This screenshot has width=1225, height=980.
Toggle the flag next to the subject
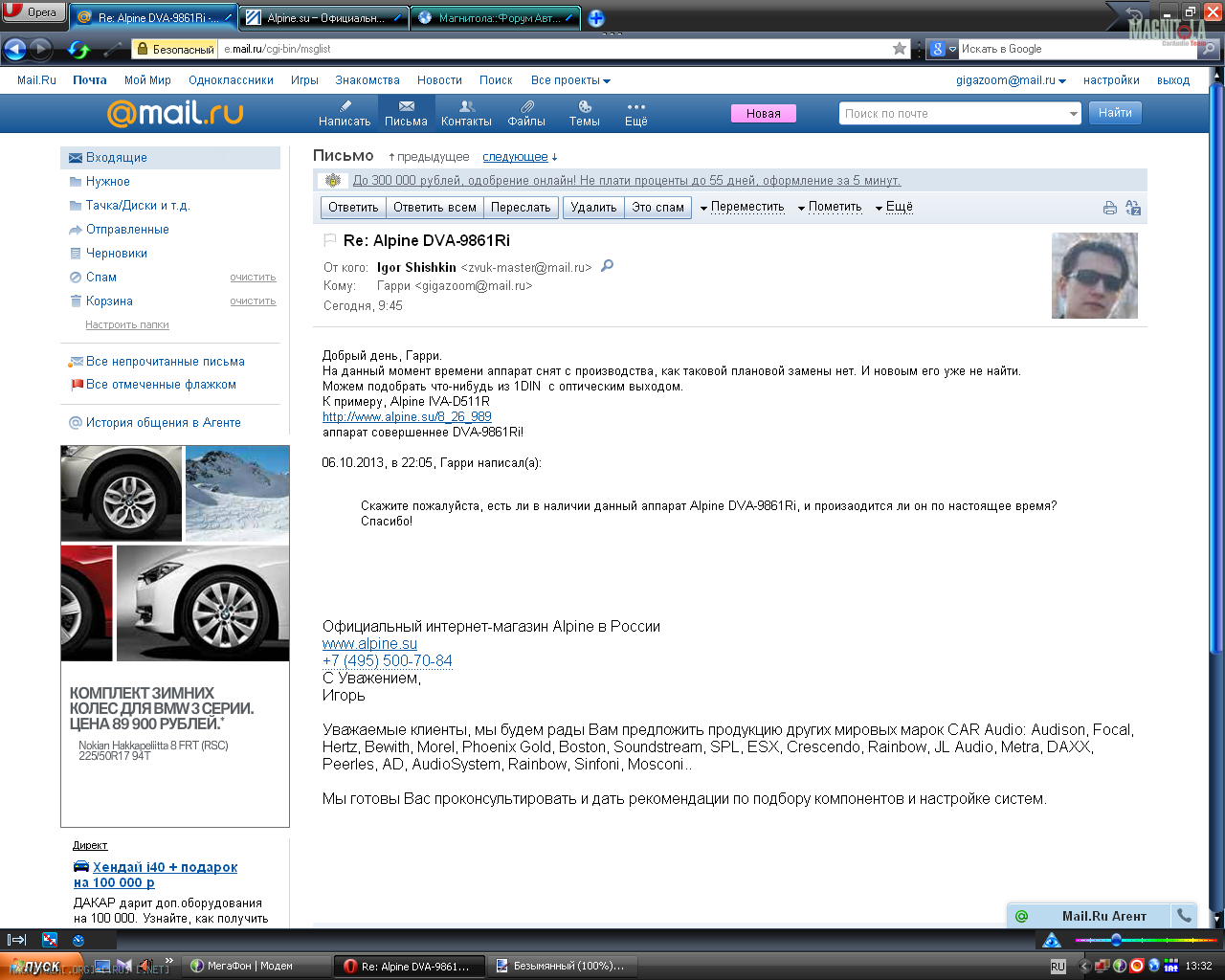coord(329,240)
